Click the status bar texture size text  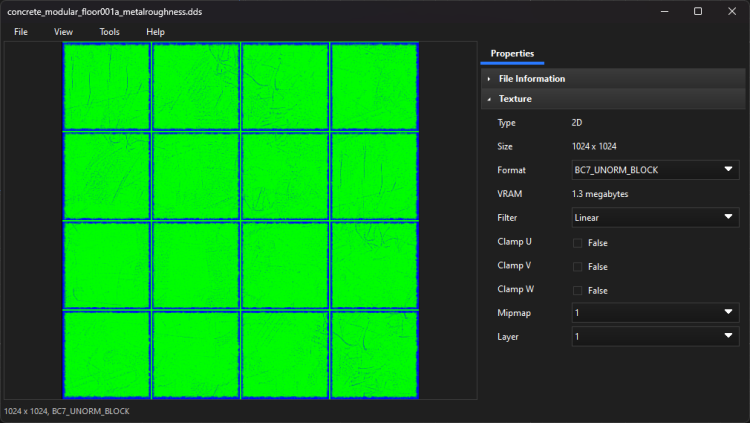pos(66,411)
